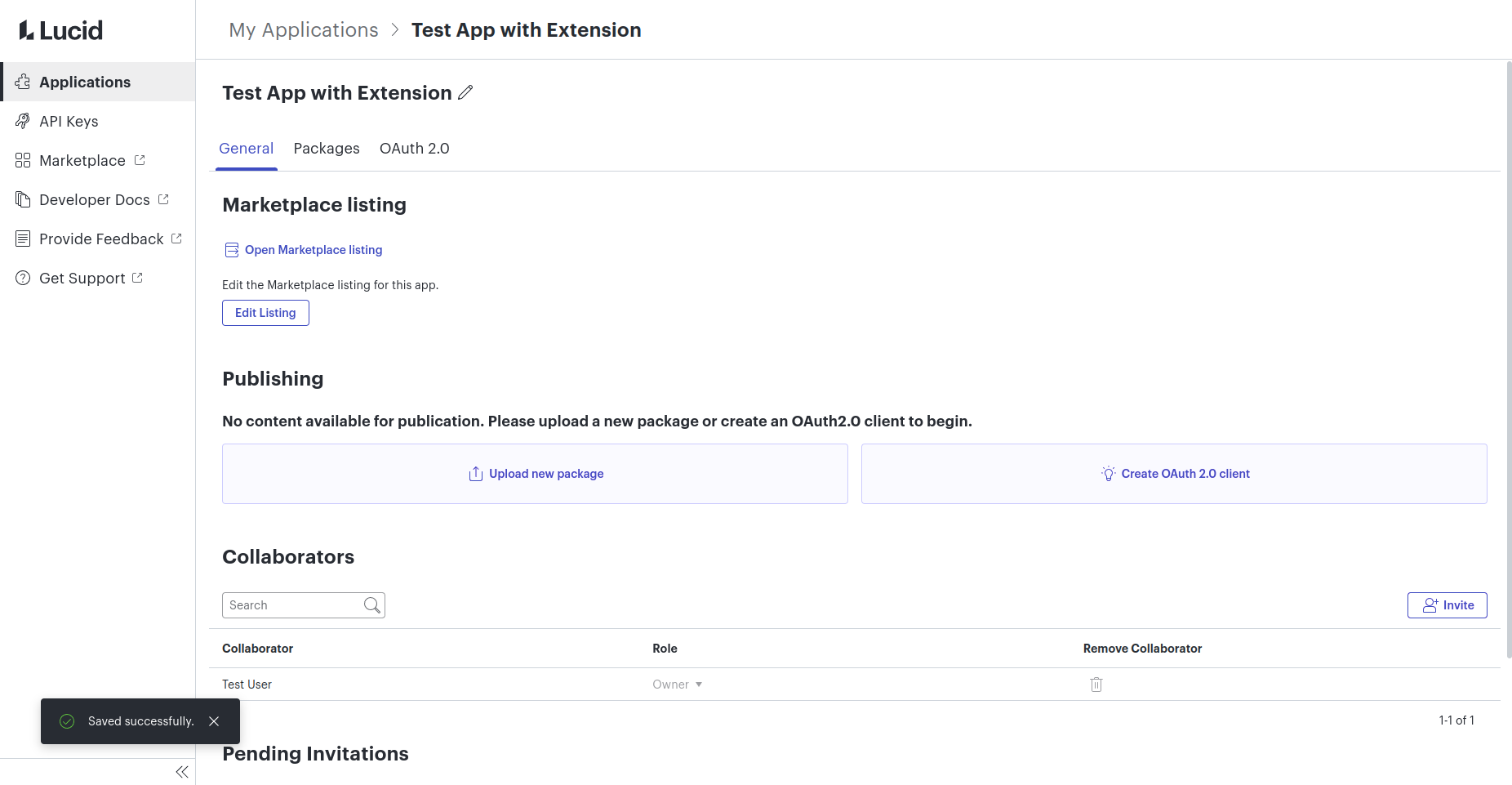Switch to the Packages tab
This screenshot has width=1512, height=785.
327,149
